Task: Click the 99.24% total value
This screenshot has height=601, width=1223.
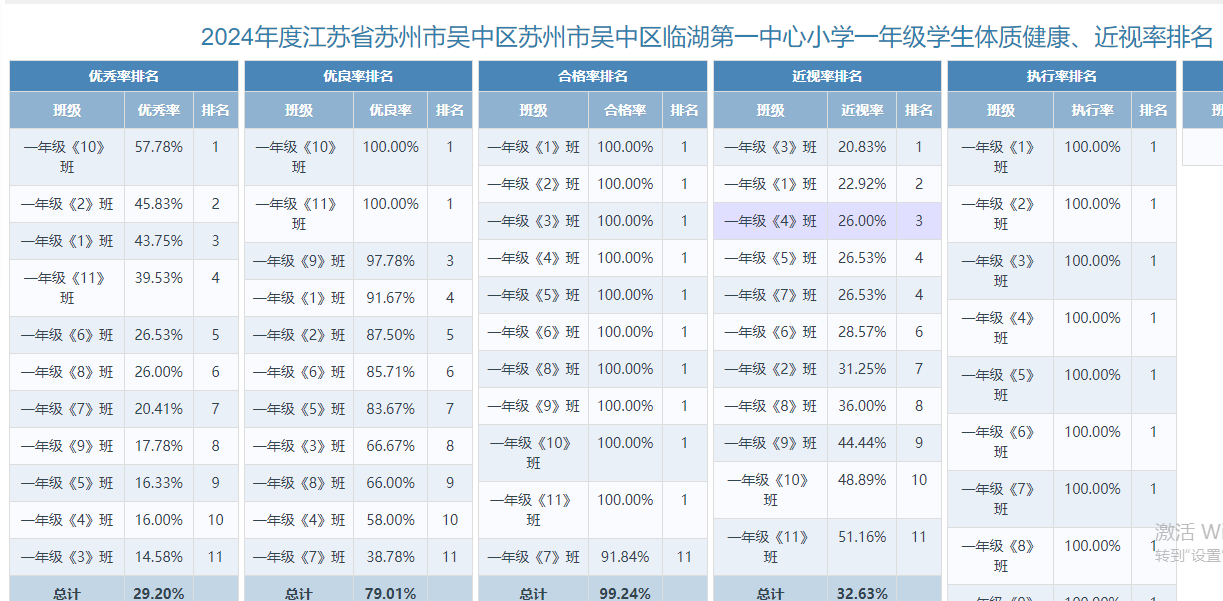Action: coord(625,593)
